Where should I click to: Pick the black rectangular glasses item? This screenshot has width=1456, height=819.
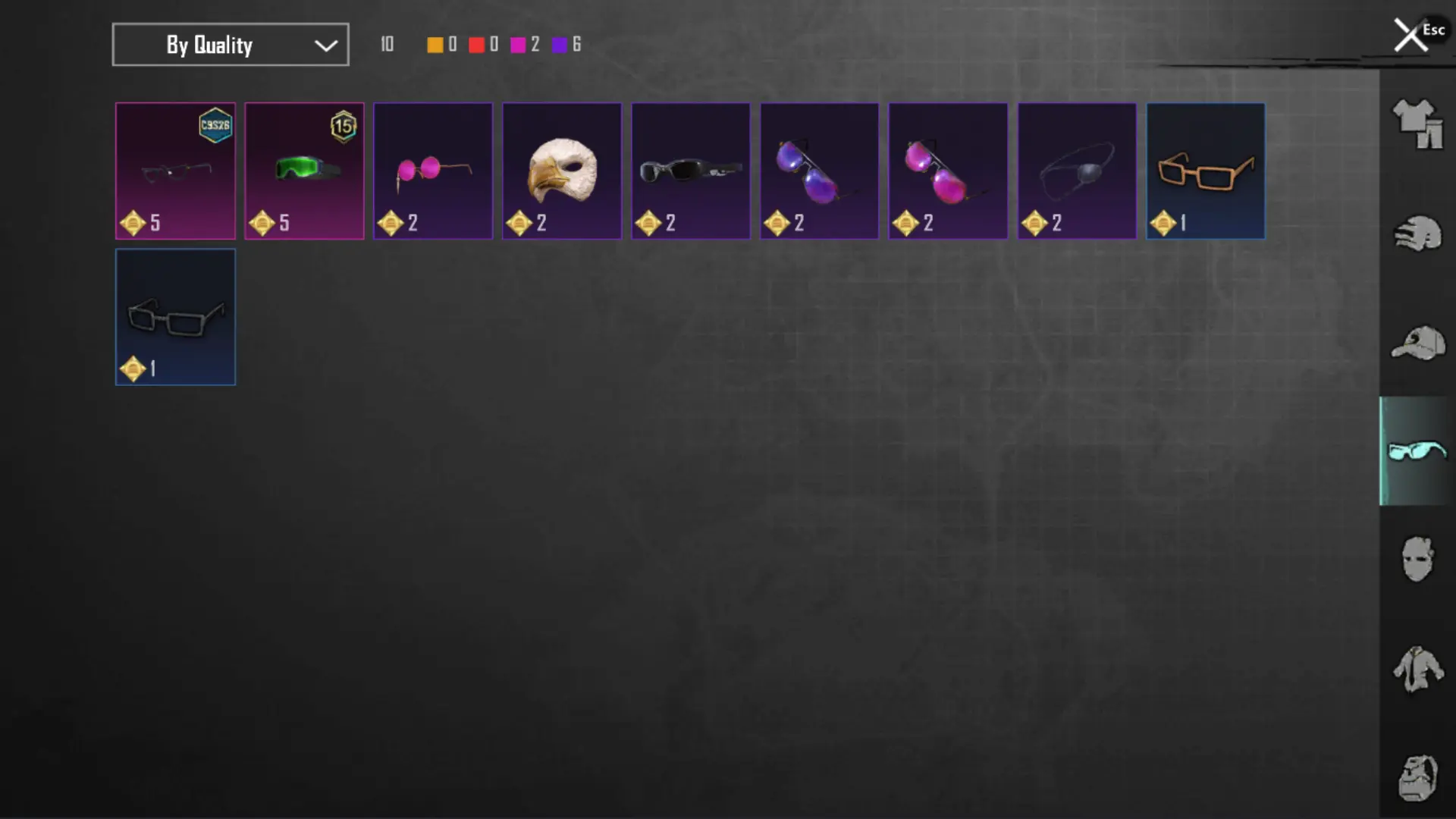coord(175,317)
